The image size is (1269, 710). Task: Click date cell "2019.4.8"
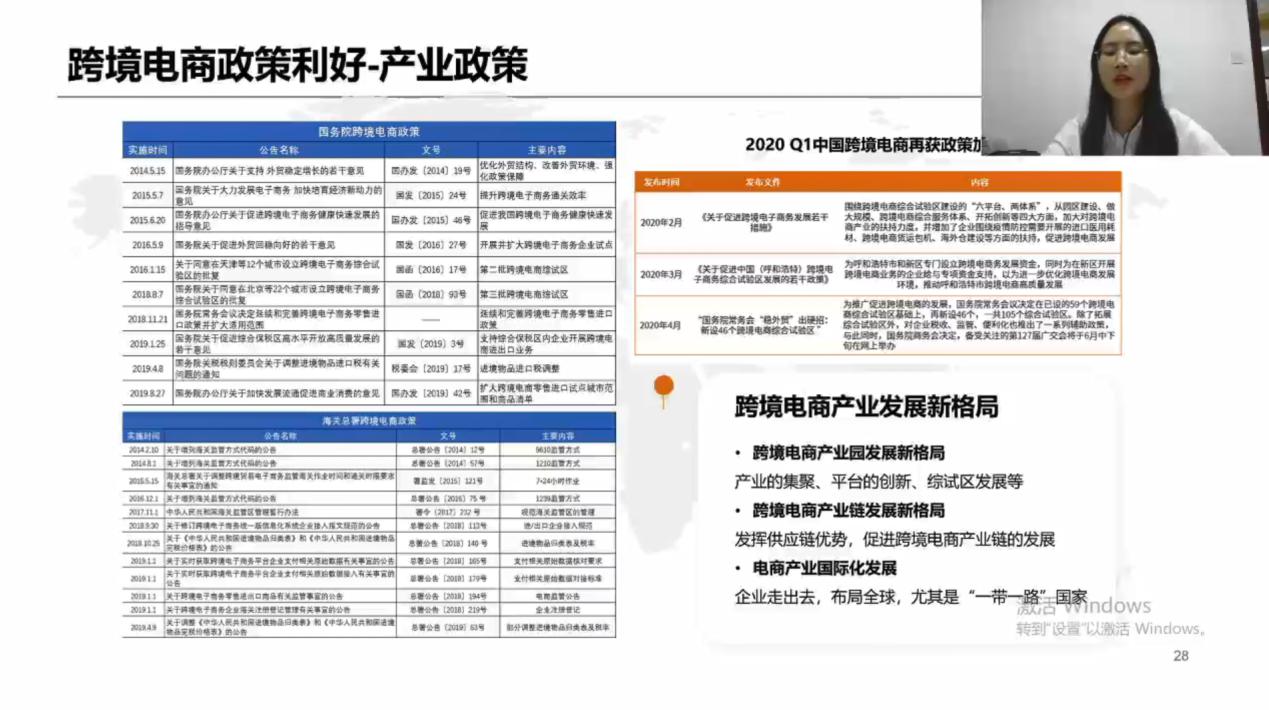point(148,369)
